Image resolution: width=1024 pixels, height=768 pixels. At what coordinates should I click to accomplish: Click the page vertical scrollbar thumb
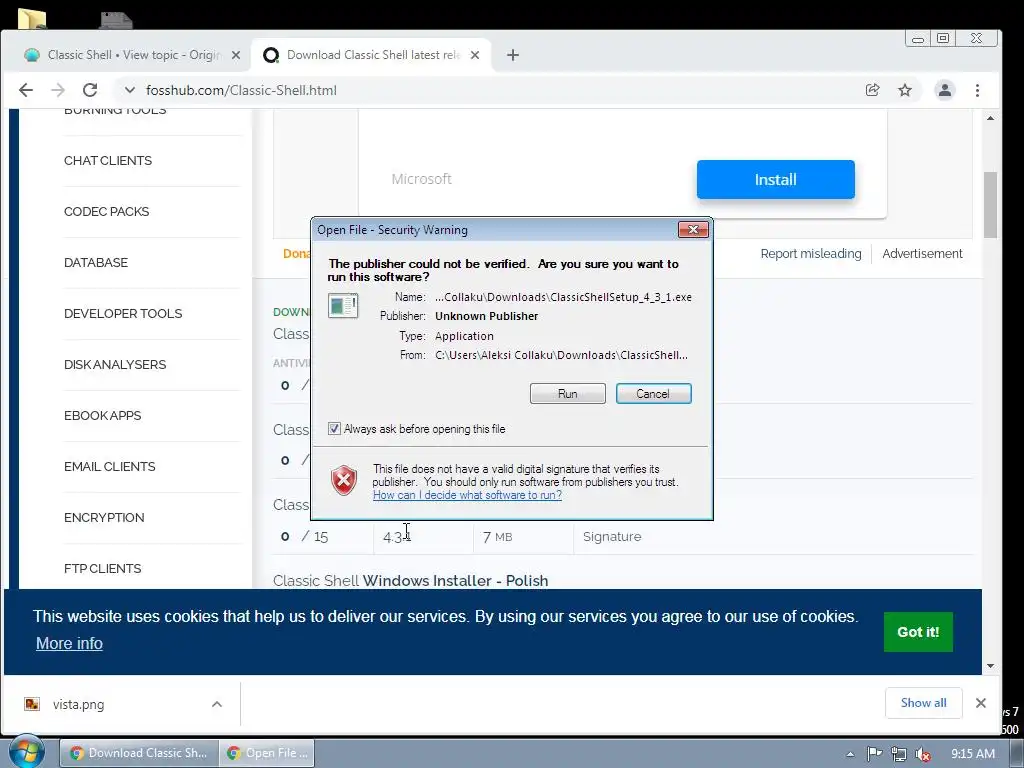pyautogui.click(x=991, y=204)
